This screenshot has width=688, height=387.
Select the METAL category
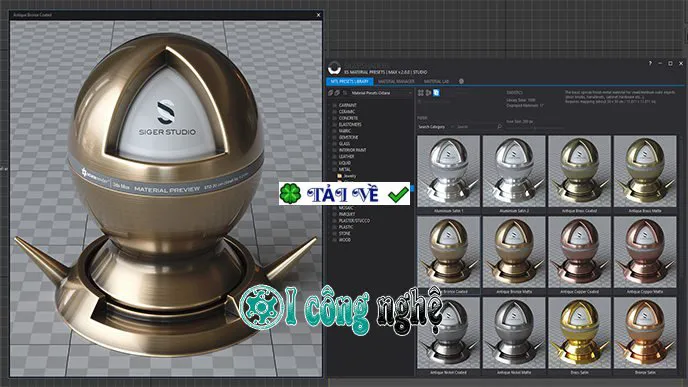(x=344, y=169)
